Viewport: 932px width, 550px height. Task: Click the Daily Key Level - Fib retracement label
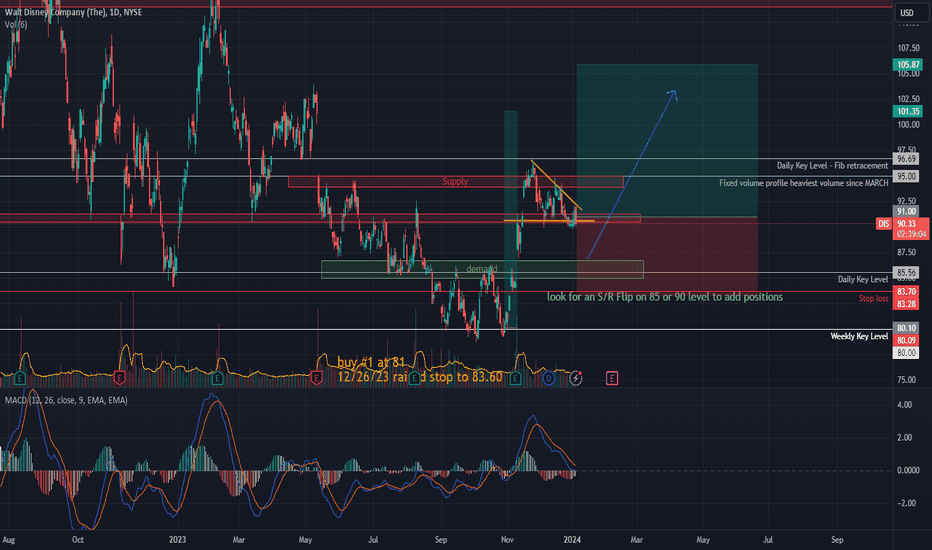832,165
